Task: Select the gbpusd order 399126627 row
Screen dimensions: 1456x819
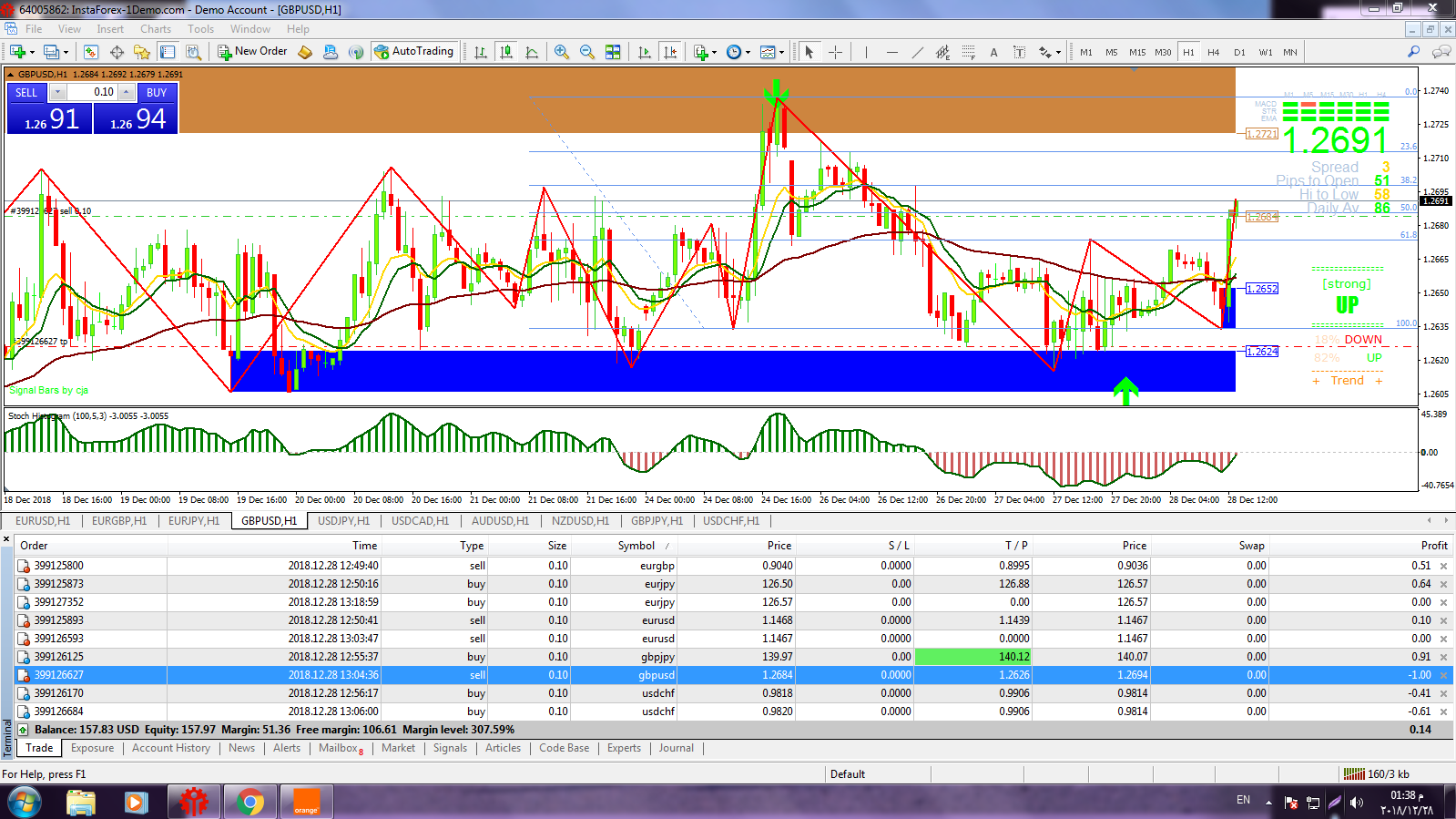Action: 734,675
